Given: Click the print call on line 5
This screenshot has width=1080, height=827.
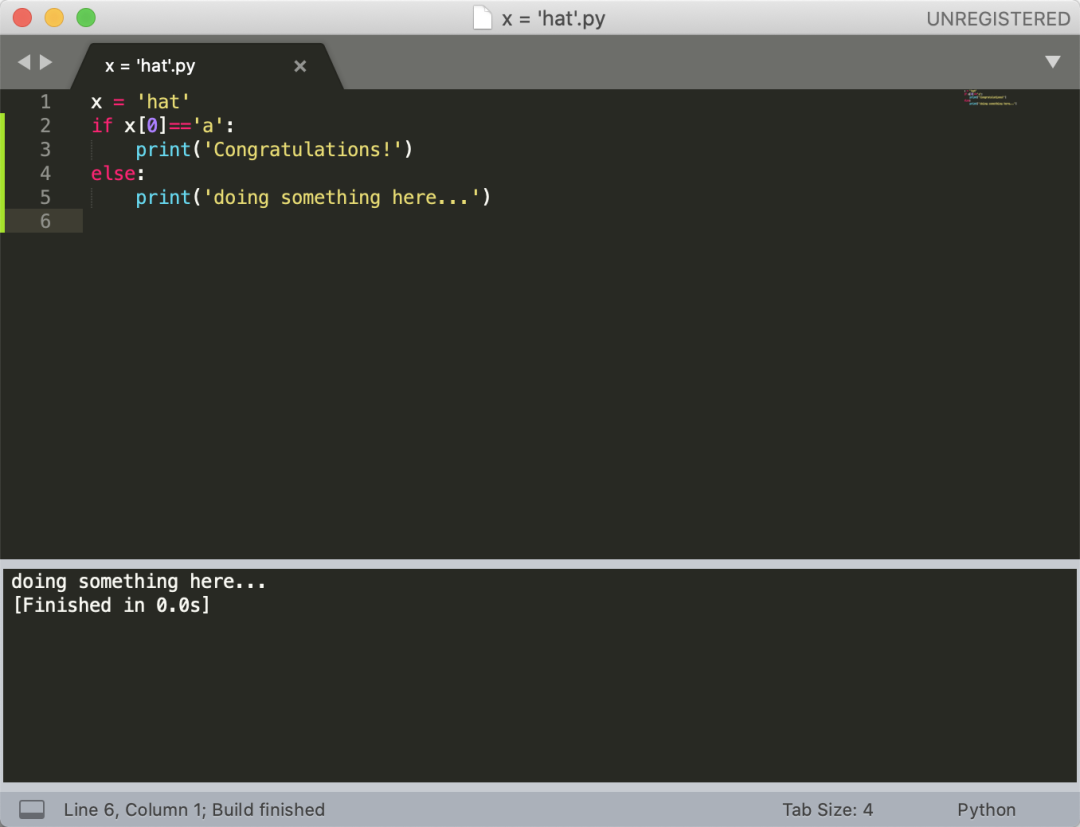Looking at the screenshot, I should click(163, 198).
